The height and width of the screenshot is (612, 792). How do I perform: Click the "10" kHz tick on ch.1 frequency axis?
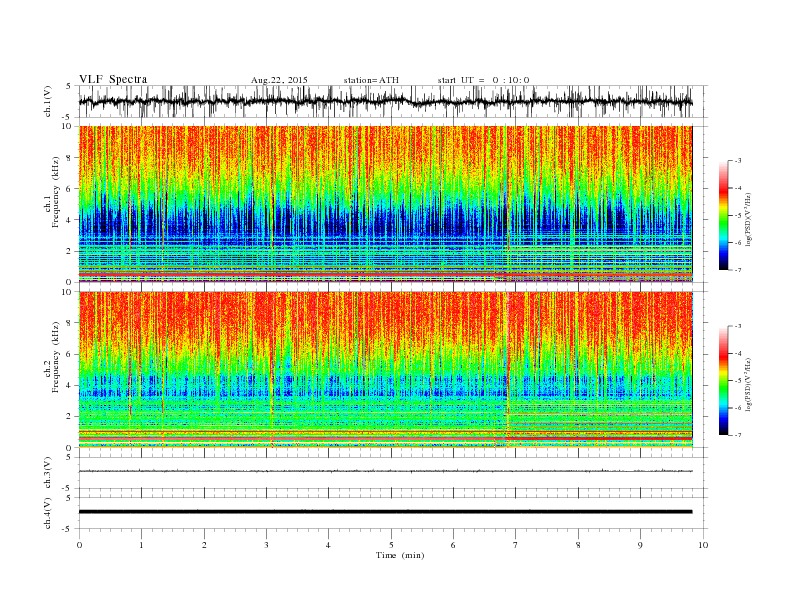coord(67,126)
